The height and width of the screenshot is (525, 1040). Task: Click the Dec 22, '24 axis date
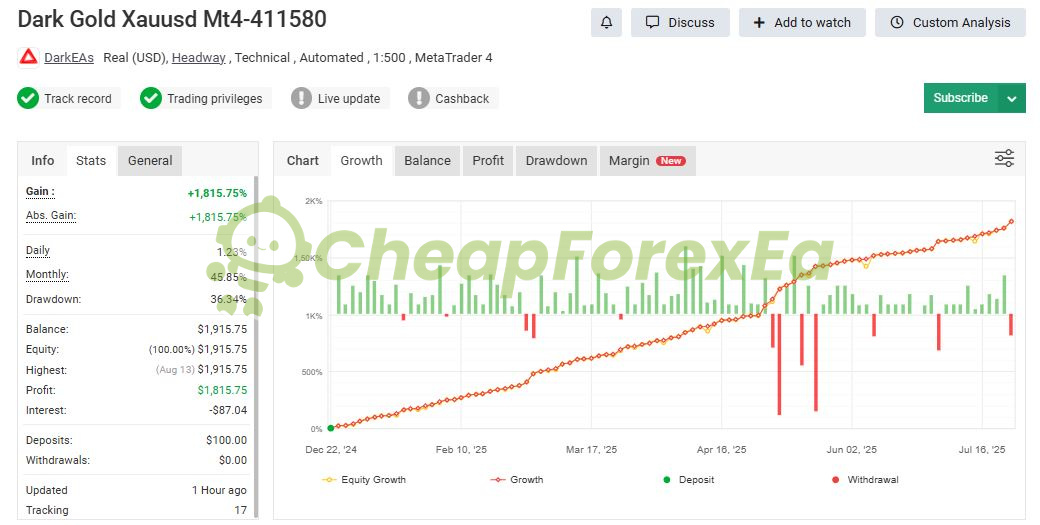[x=331, y=449]
